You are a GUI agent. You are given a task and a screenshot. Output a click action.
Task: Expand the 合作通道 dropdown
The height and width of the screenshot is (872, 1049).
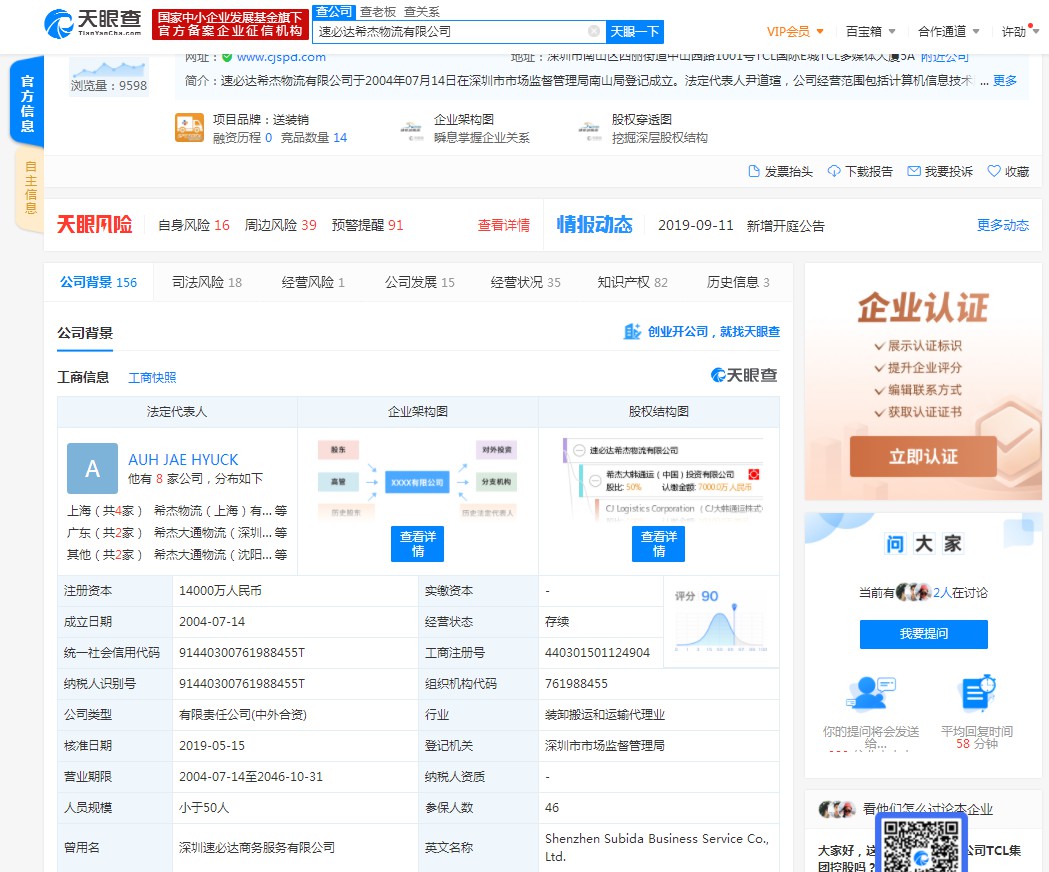pyautogui.click(x=949, y=31)
